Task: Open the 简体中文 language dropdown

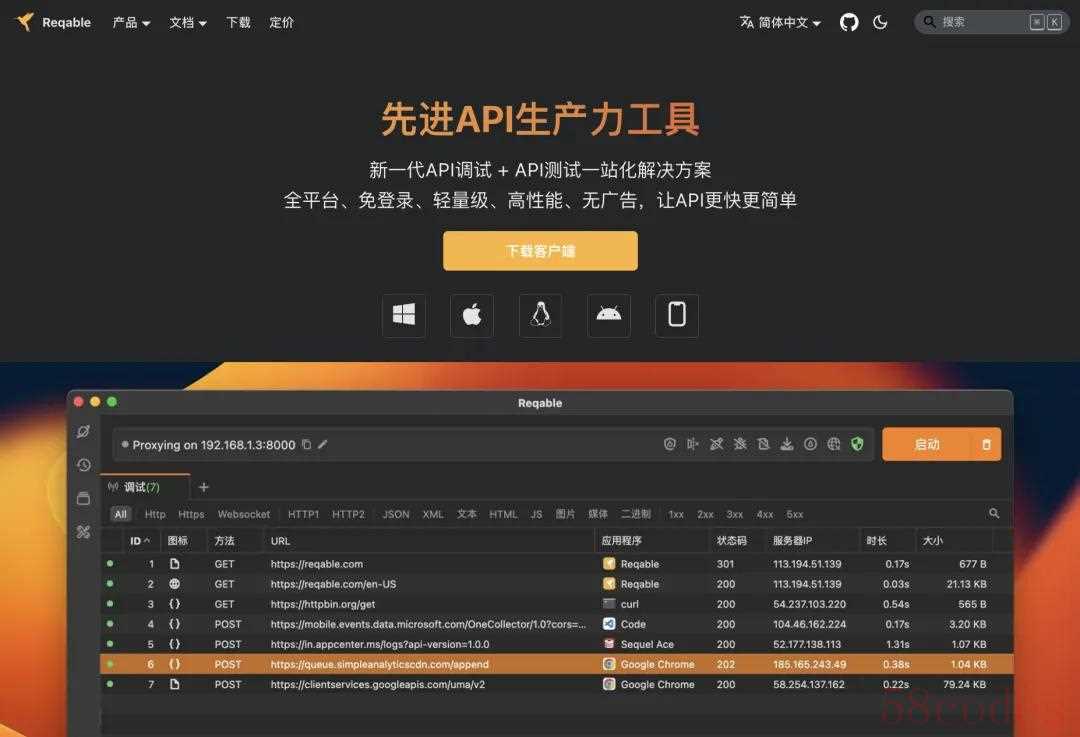Action: tap(780, 23)
